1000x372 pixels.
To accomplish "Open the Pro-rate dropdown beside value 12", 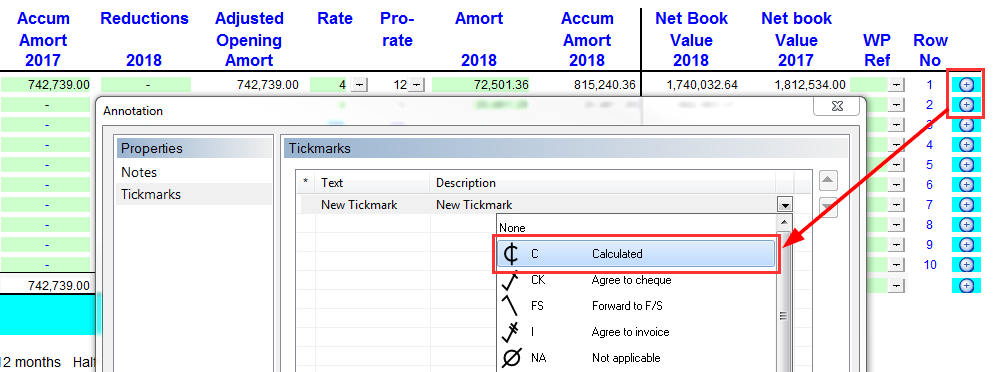I will (416, 85).
